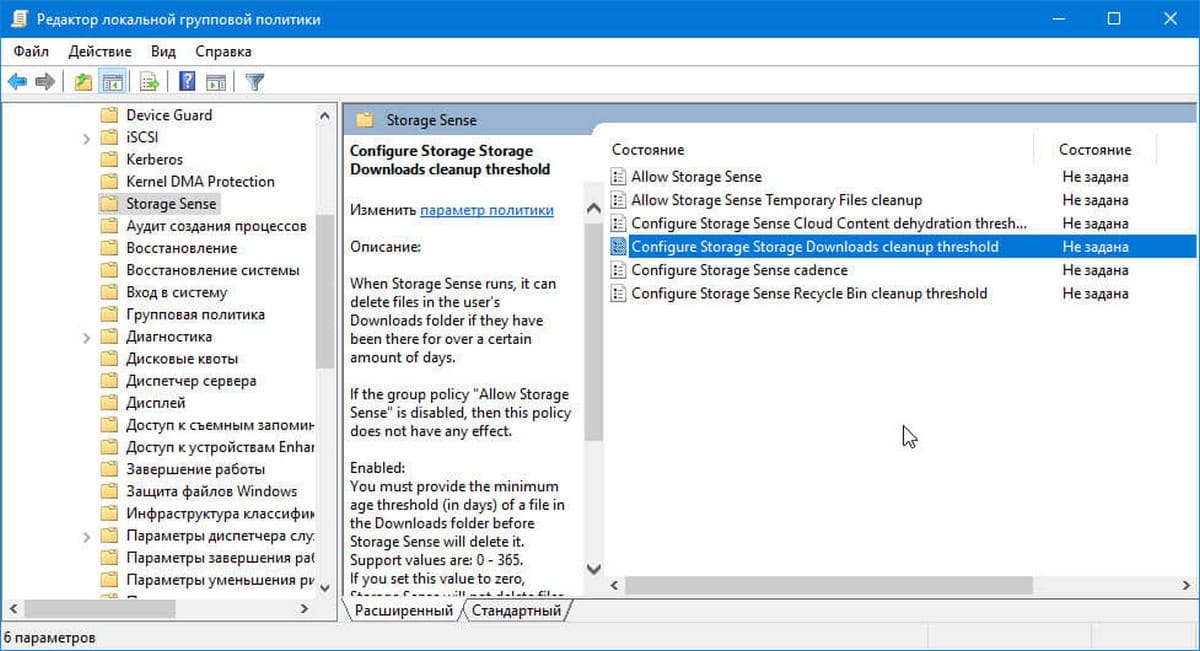This screenshot has height=651, width=1200.
Task: Click the Device Guard folder icon
Action: [109, 115]
